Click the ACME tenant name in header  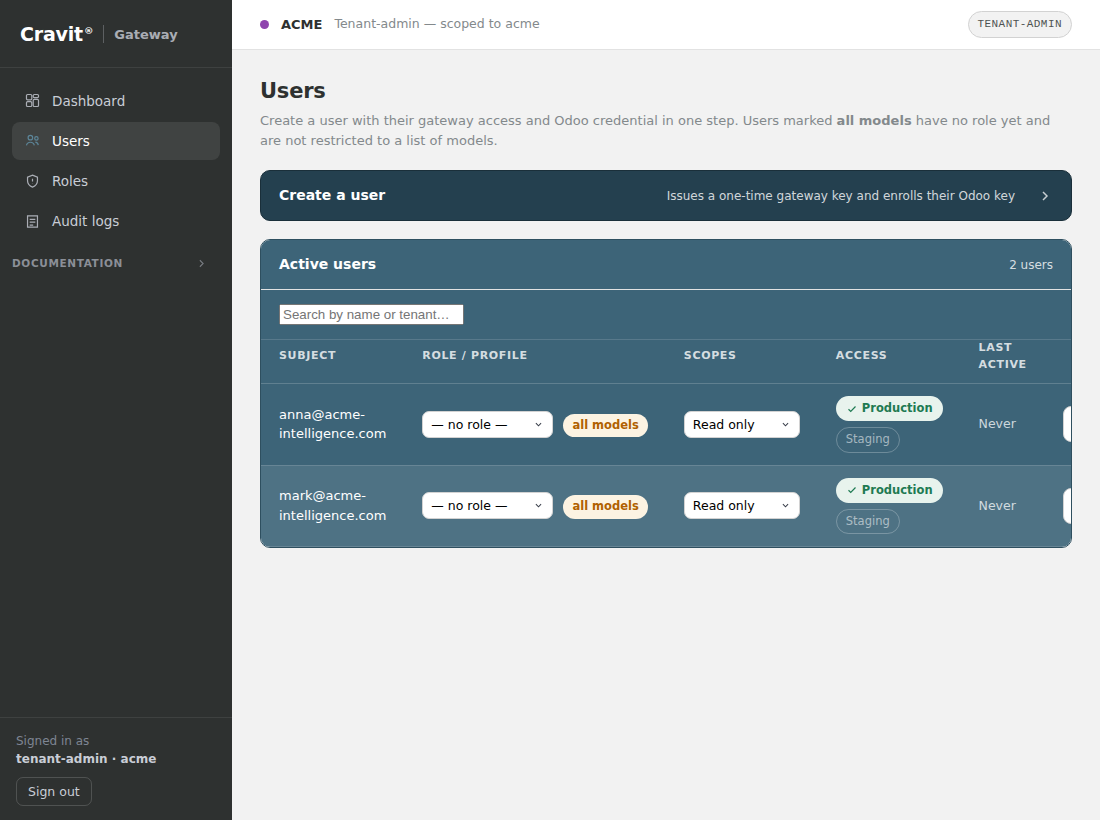[x=302, y=25]
